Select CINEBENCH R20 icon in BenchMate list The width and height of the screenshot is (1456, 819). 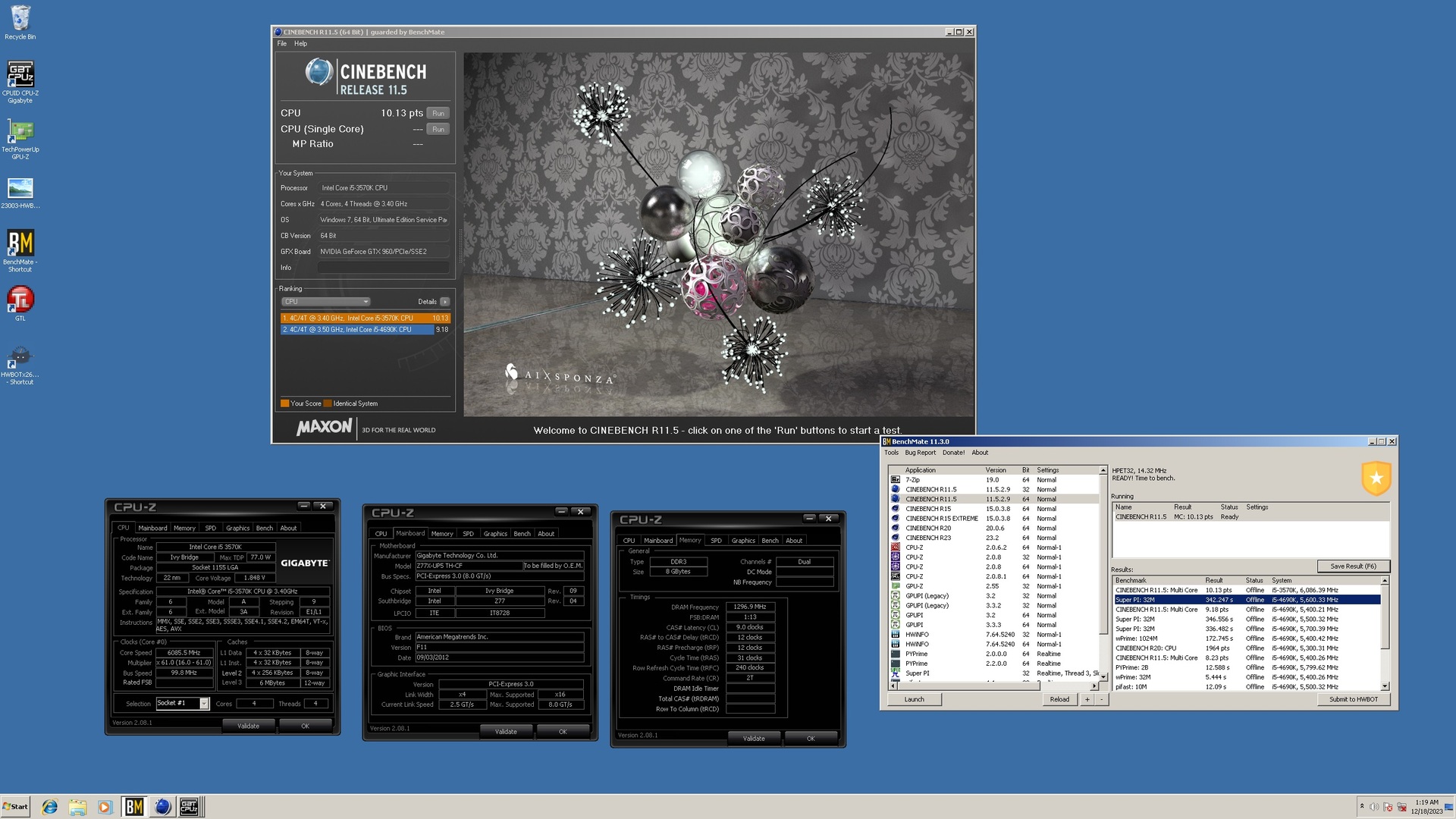tap(896, 529)
